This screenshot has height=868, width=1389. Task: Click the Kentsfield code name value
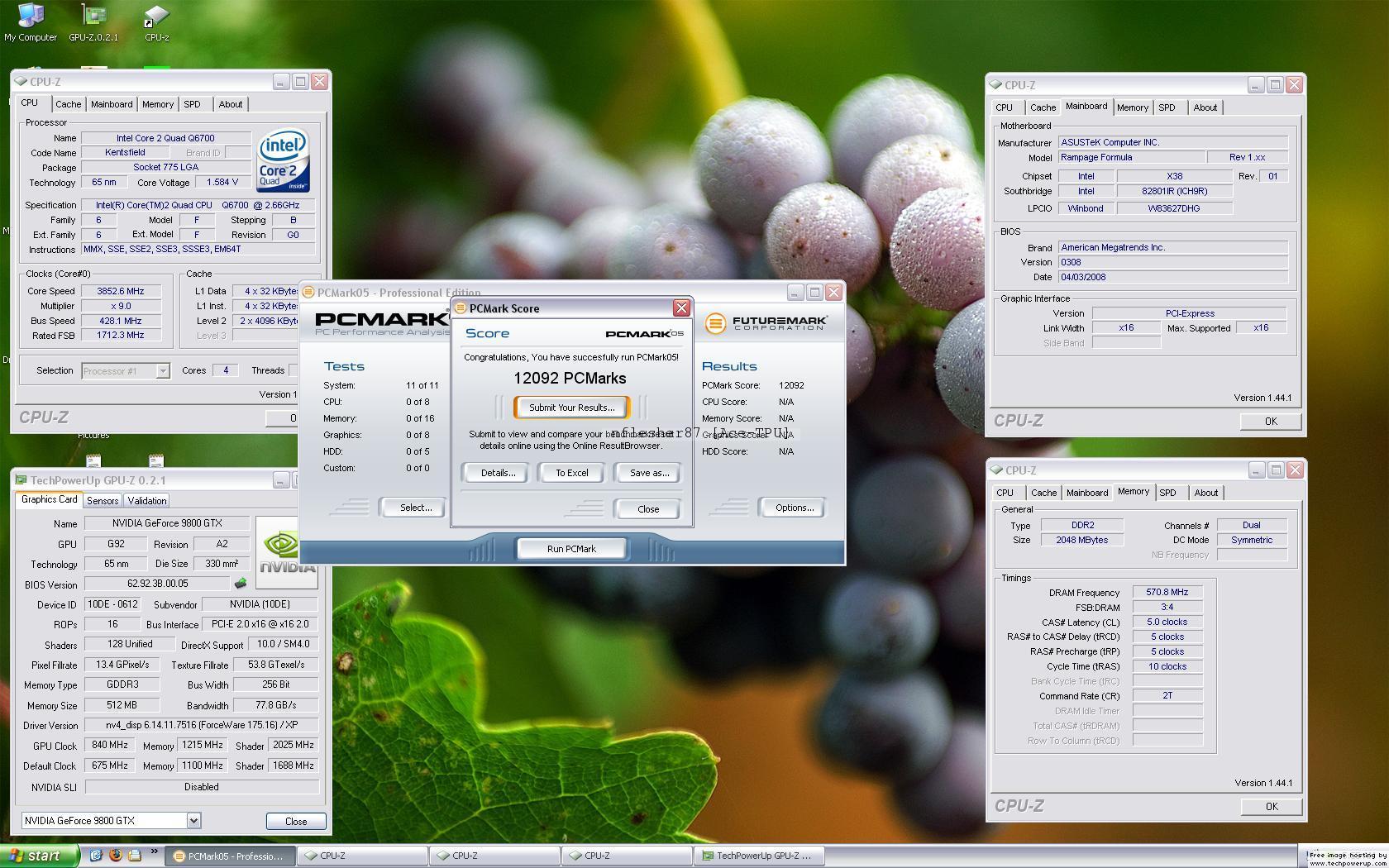point(125,152)
